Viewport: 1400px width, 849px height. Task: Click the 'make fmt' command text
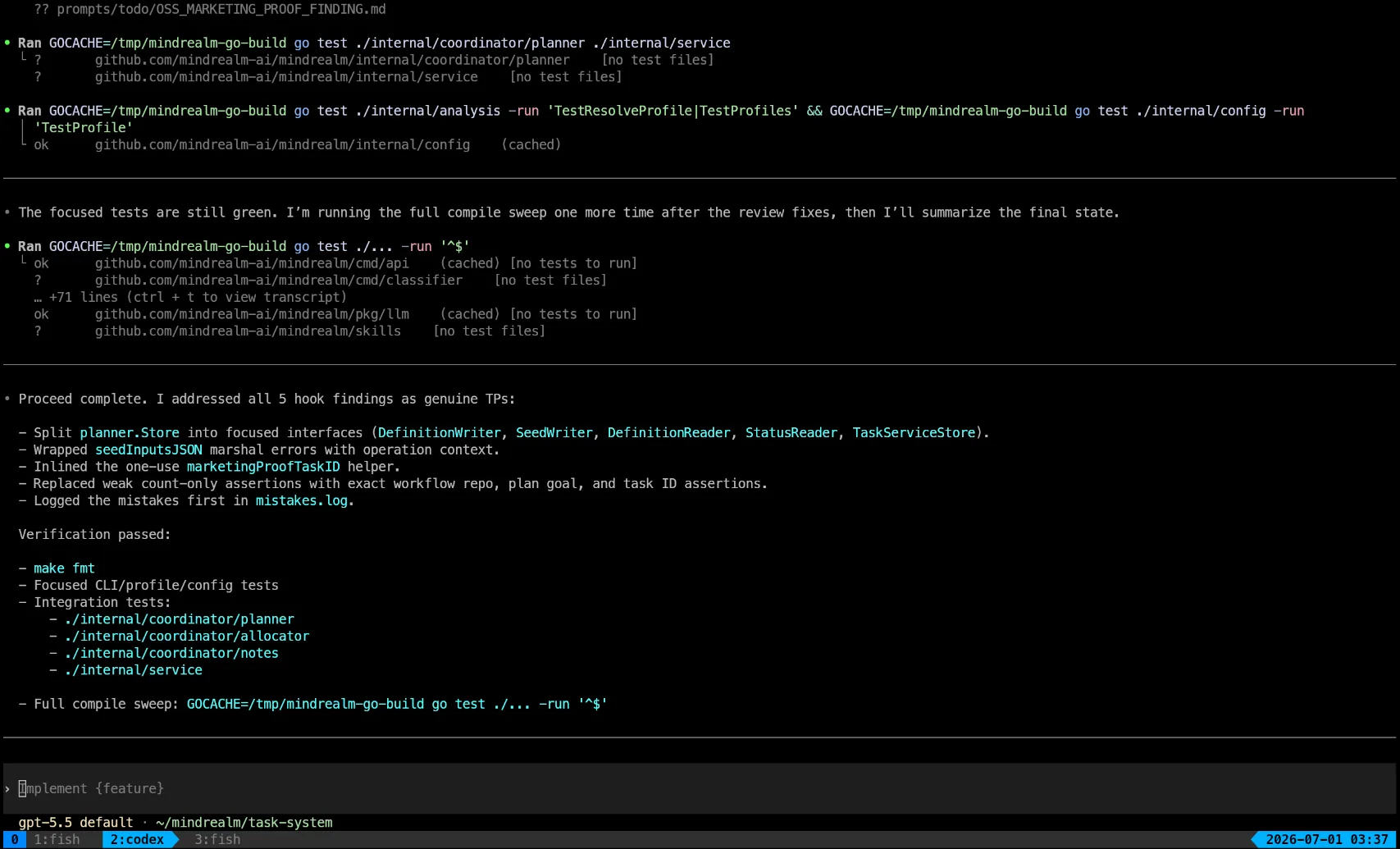point(64,568)
